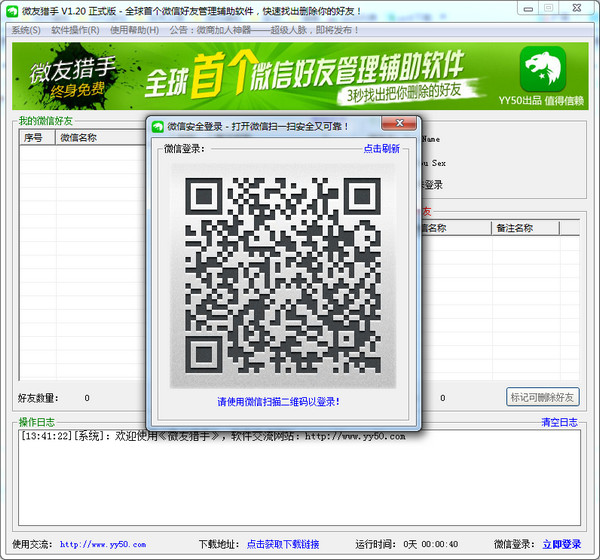Close the 微信安全登录 dialog
Viewport: 600px width, 560px height.
coord(399,123)
